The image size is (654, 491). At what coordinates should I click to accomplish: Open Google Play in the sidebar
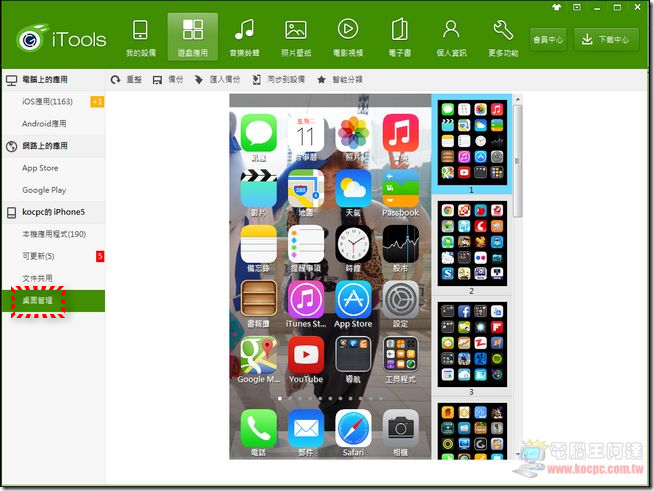pos(44,190)
